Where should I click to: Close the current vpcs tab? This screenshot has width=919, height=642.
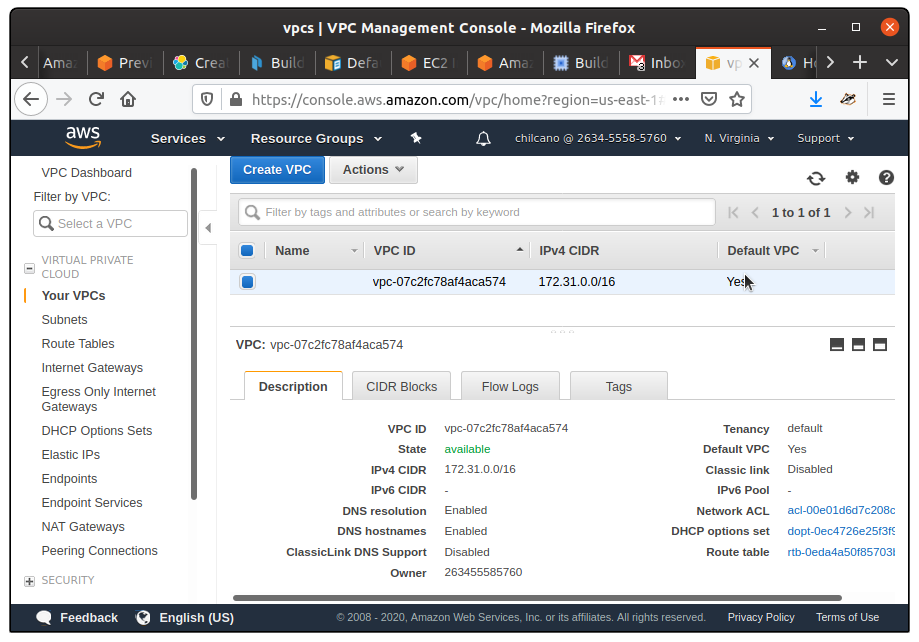754,63
